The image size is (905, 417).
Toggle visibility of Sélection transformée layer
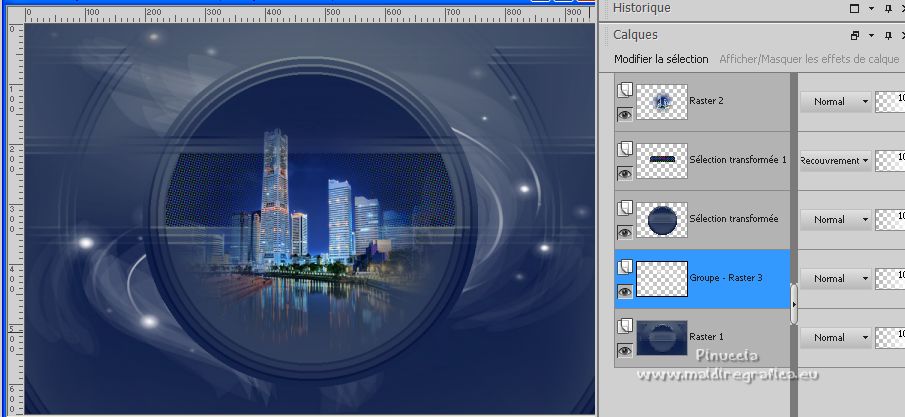click(x=624, y=232)
